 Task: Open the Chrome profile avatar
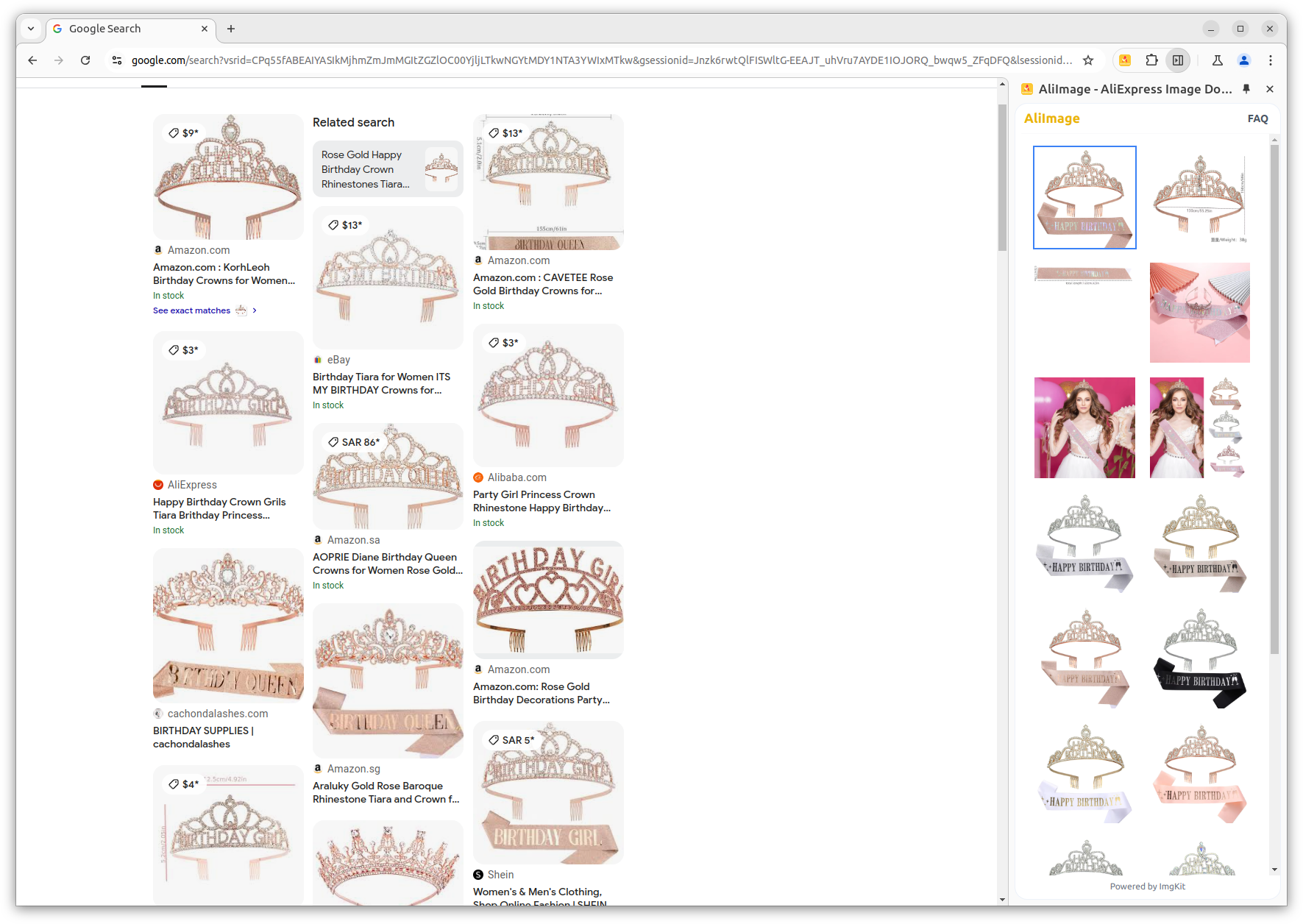(x=1244, y=60)
